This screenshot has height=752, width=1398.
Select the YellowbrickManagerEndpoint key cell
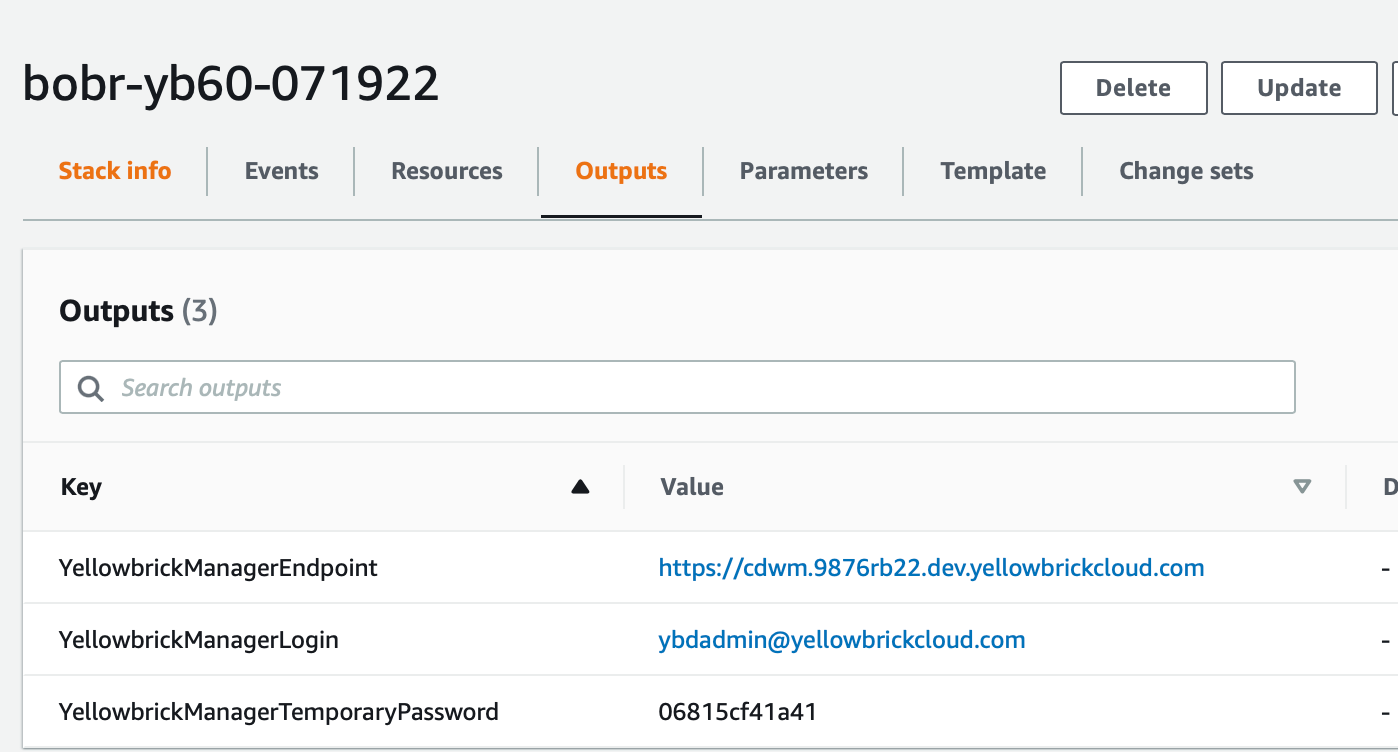[218, 568]
